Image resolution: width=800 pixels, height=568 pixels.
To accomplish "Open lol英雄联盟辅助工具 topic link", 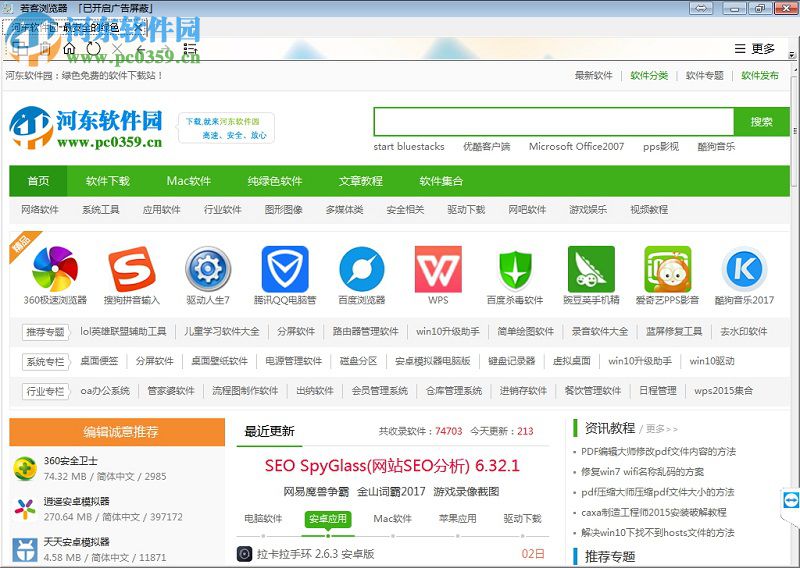I will pos(123,331).
